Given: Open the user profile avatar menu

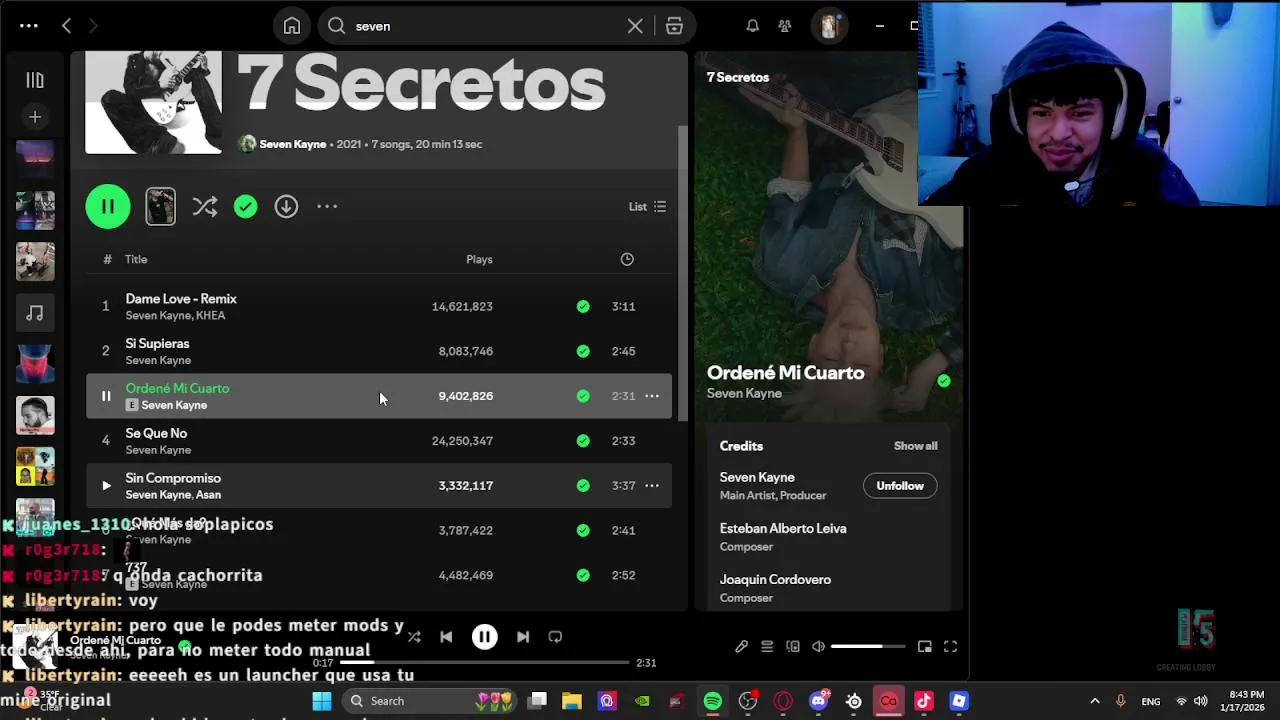Looking at the screenshot, I should tap(828, 26).
